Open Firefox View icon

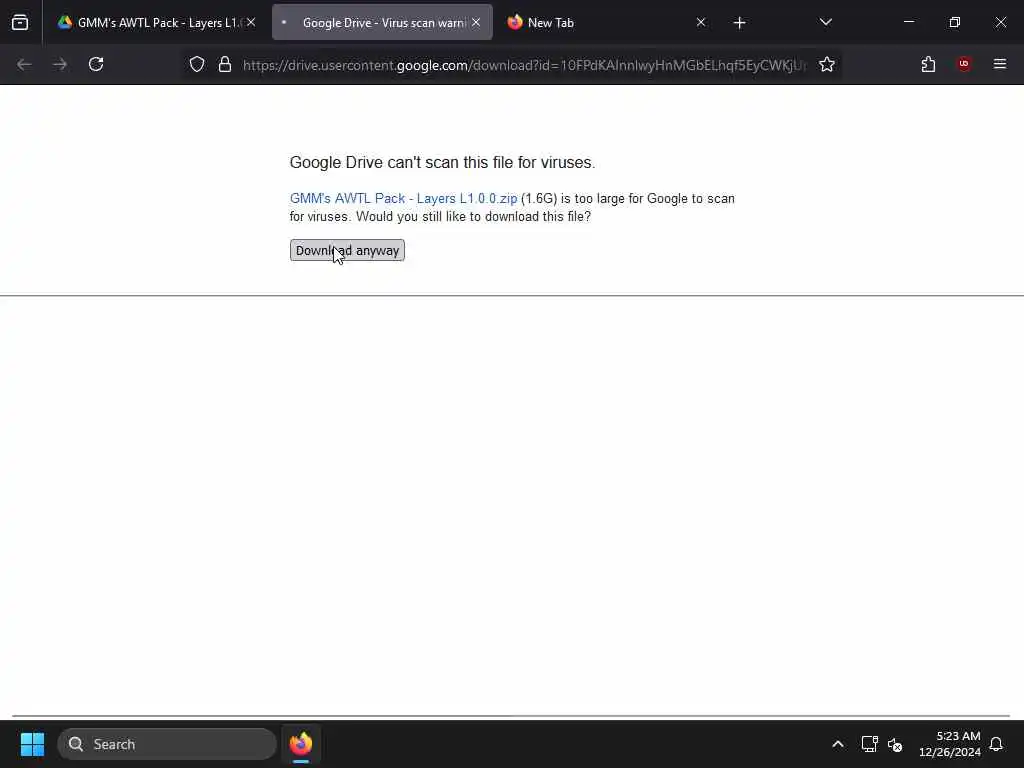pyautogui.click(x=20, y=23)
